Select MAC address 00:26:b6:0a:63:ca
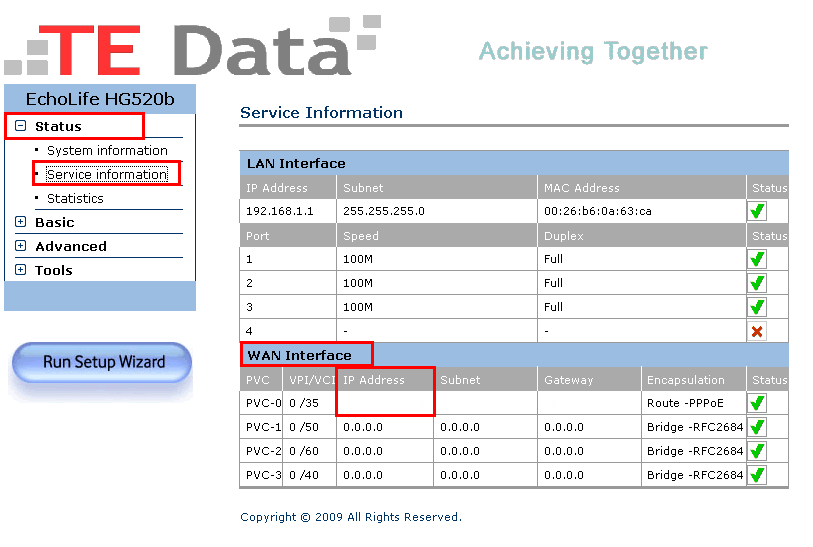The image size is (813, 547). [598, 211]
